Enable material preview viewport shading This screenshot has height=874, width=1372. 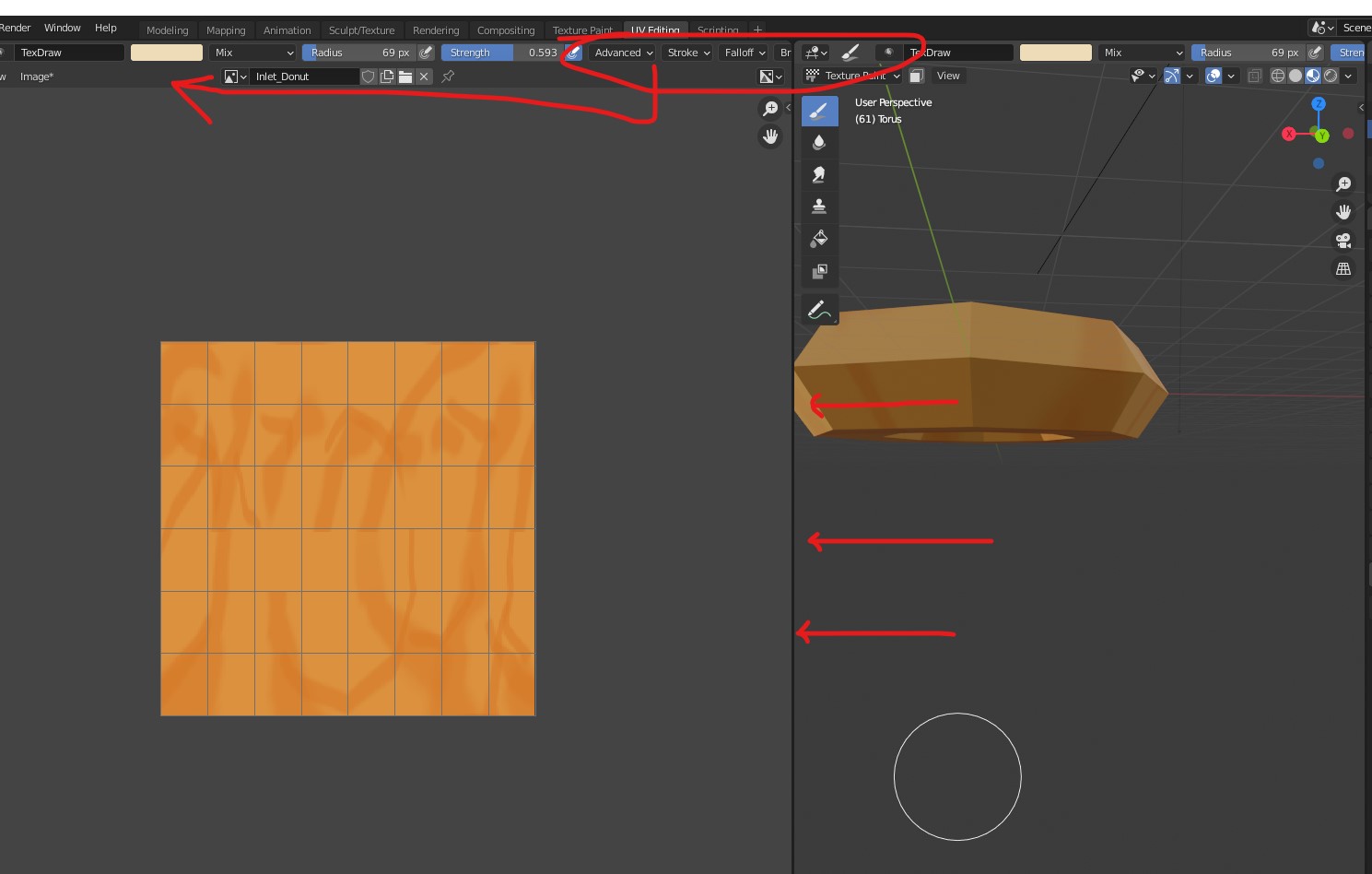(x=1313, y=76)
